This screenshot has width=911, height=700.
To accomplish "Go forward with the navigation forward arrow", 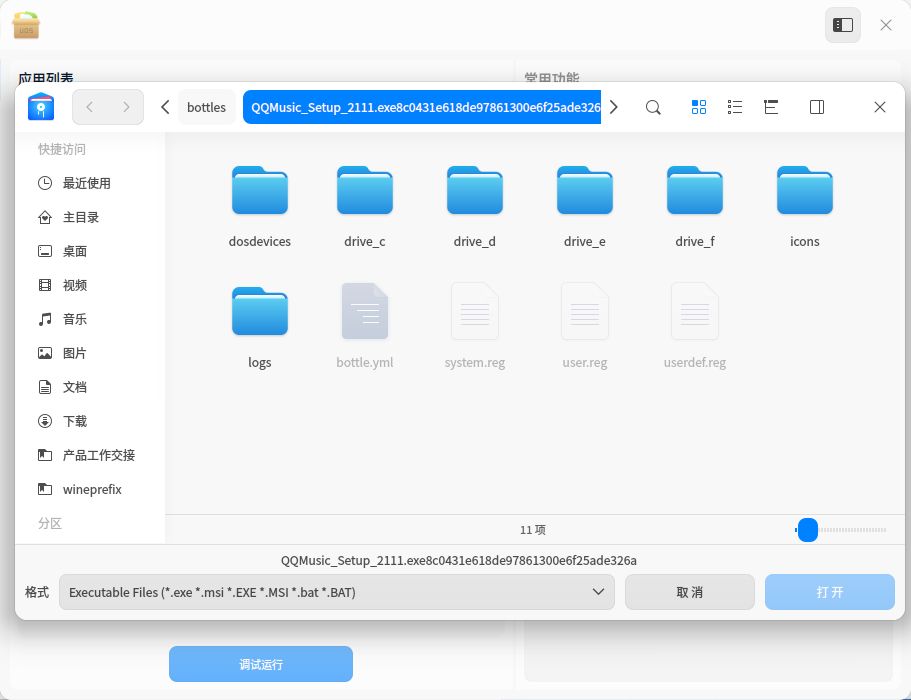I will [126, 107].
